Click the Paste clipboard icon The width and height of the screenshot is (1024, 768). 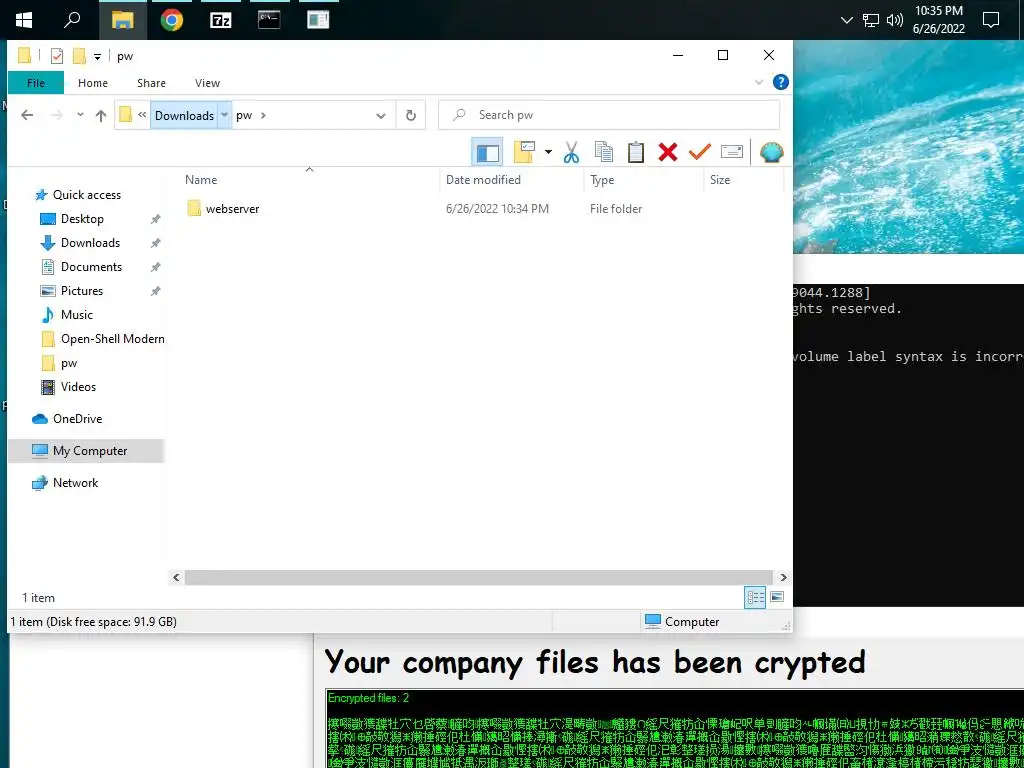pos(635,152)
